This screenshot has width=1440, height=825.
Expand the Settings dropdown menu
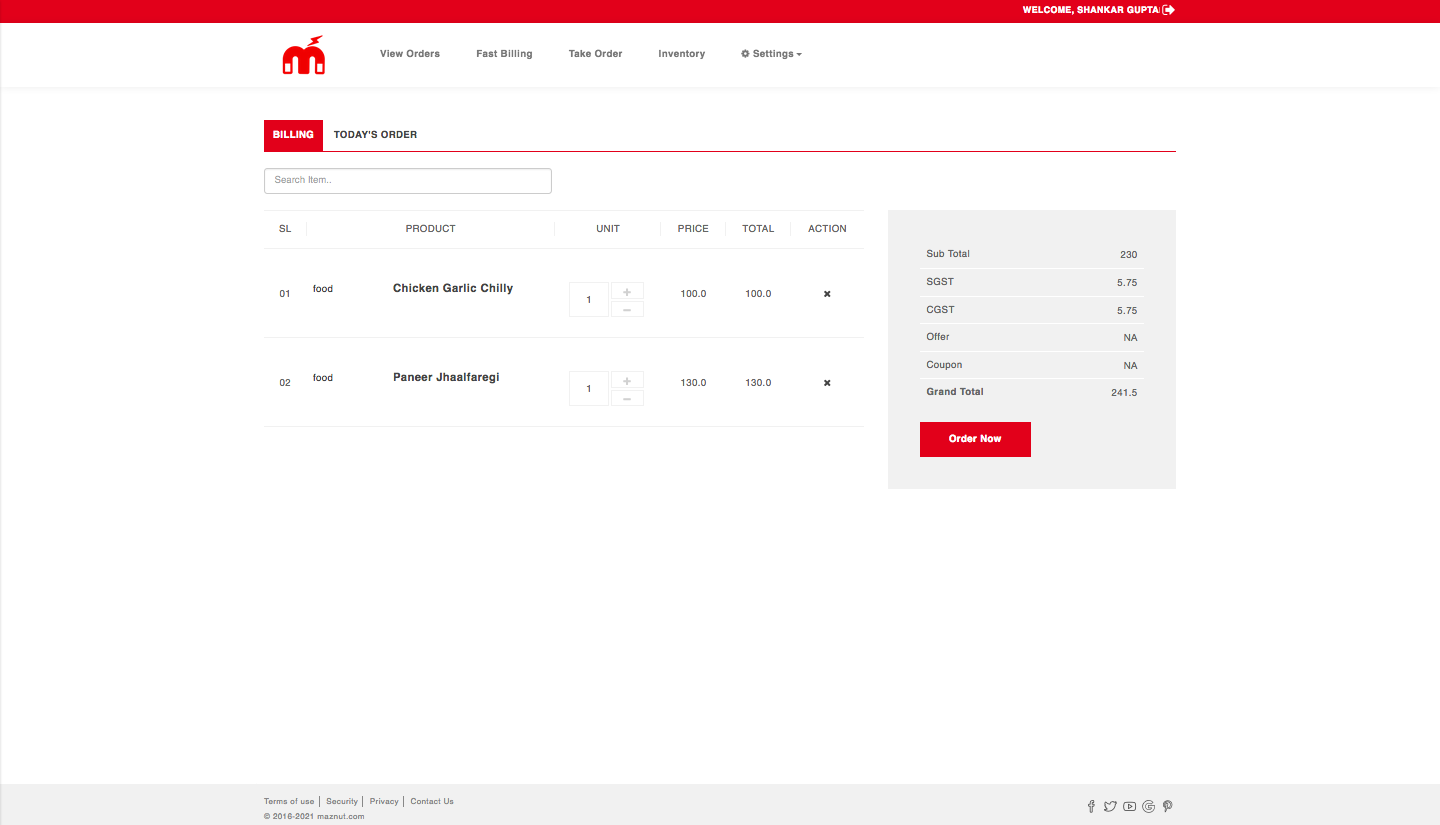click(x=771, y=54)
